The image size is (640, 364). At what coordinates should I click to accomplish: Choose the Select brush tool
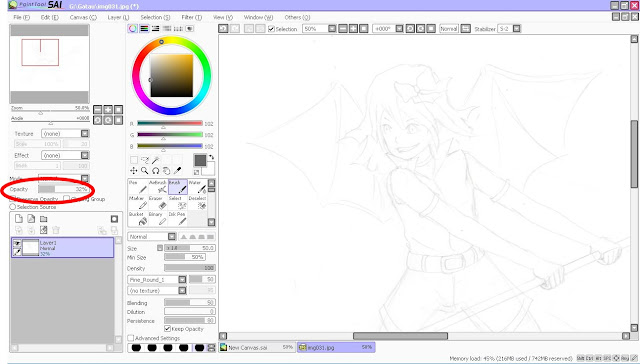(x=178, y=202)
